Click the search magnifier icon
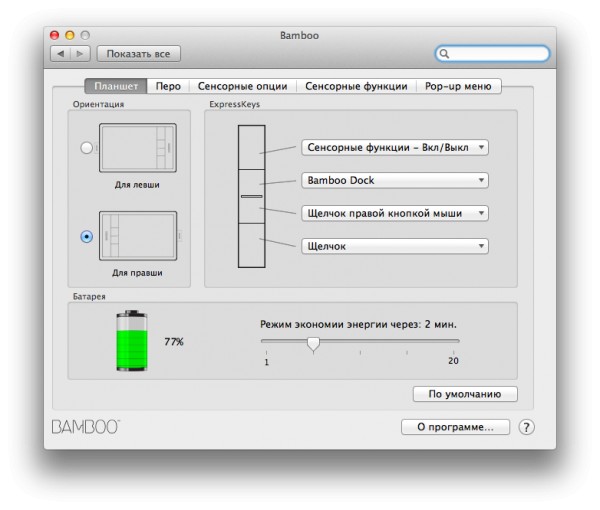600x510 pixels. pos(444,54)
